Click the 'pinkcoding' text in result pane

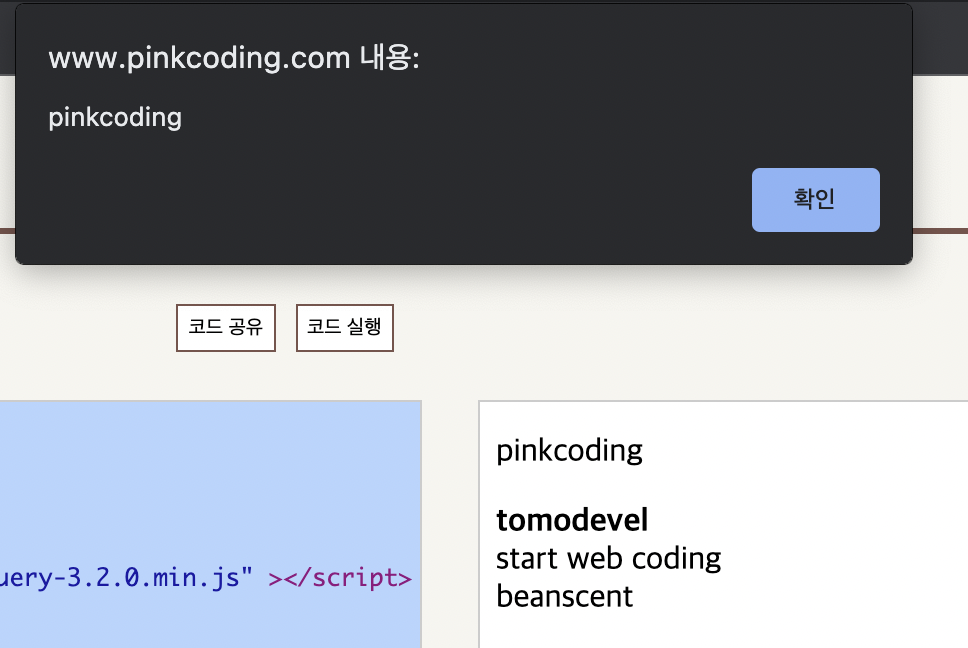pyautogui.click(x=569, y=451)
